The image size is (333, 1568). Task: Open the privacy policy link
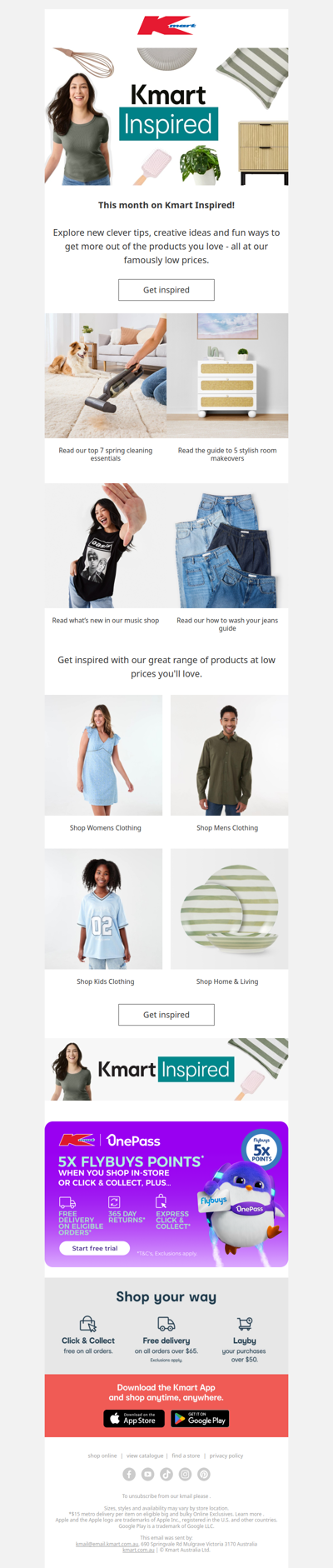tap(226, 1456)
